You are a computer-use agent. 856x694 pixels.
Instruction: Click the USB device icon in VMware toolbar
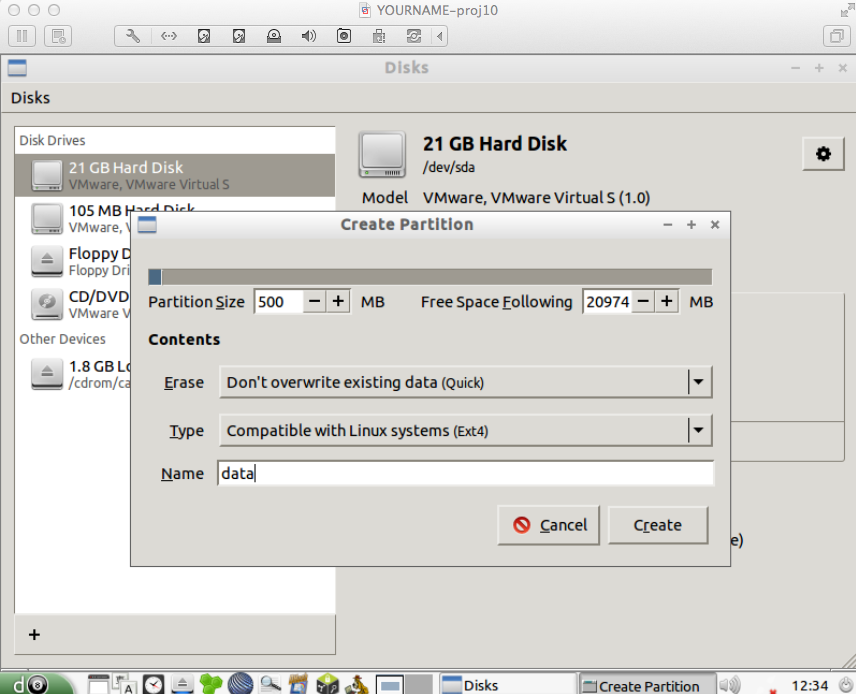[379, 36]
